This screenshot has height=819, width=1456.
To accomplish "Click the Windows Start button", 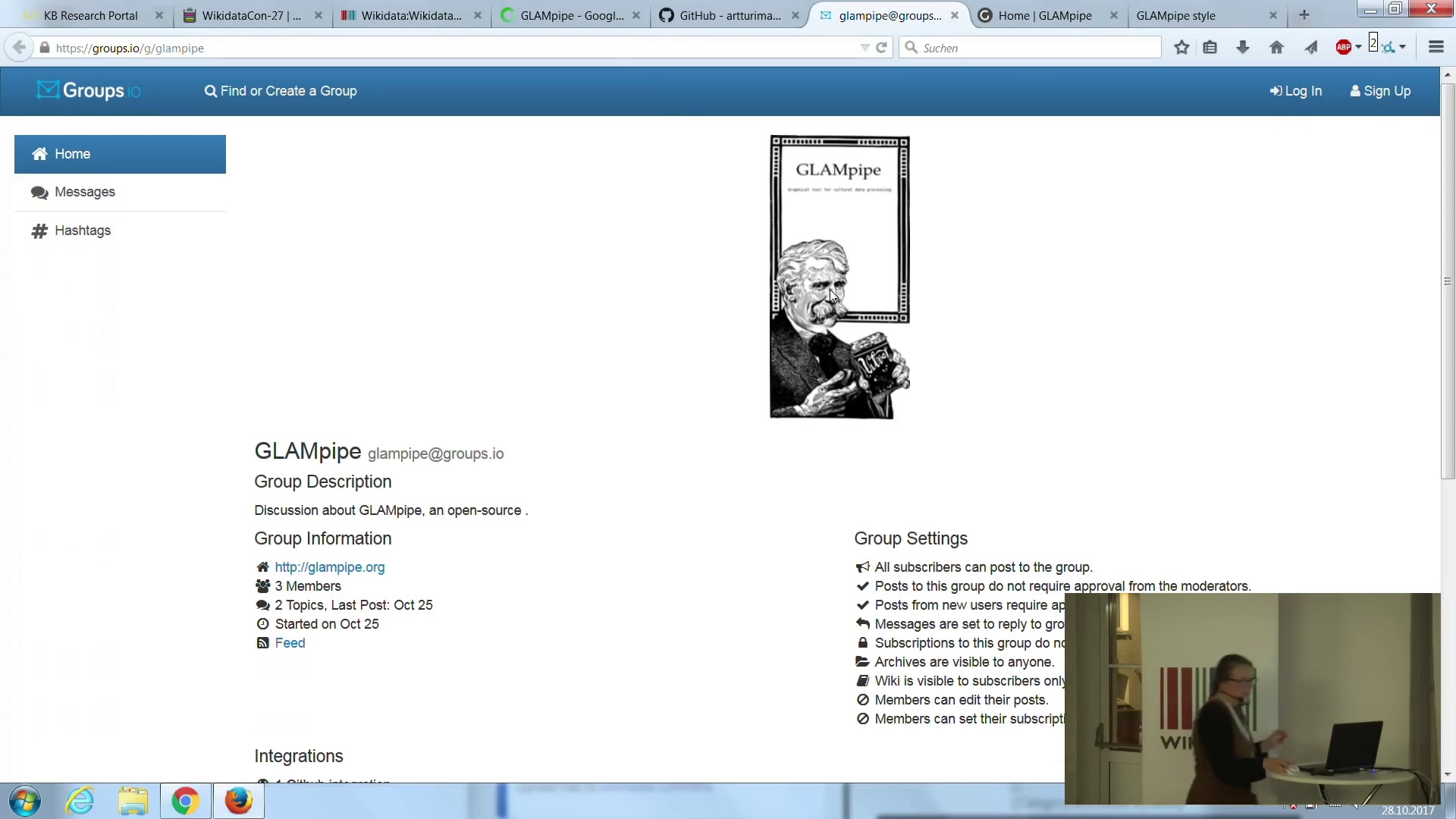I will (25, 802).
